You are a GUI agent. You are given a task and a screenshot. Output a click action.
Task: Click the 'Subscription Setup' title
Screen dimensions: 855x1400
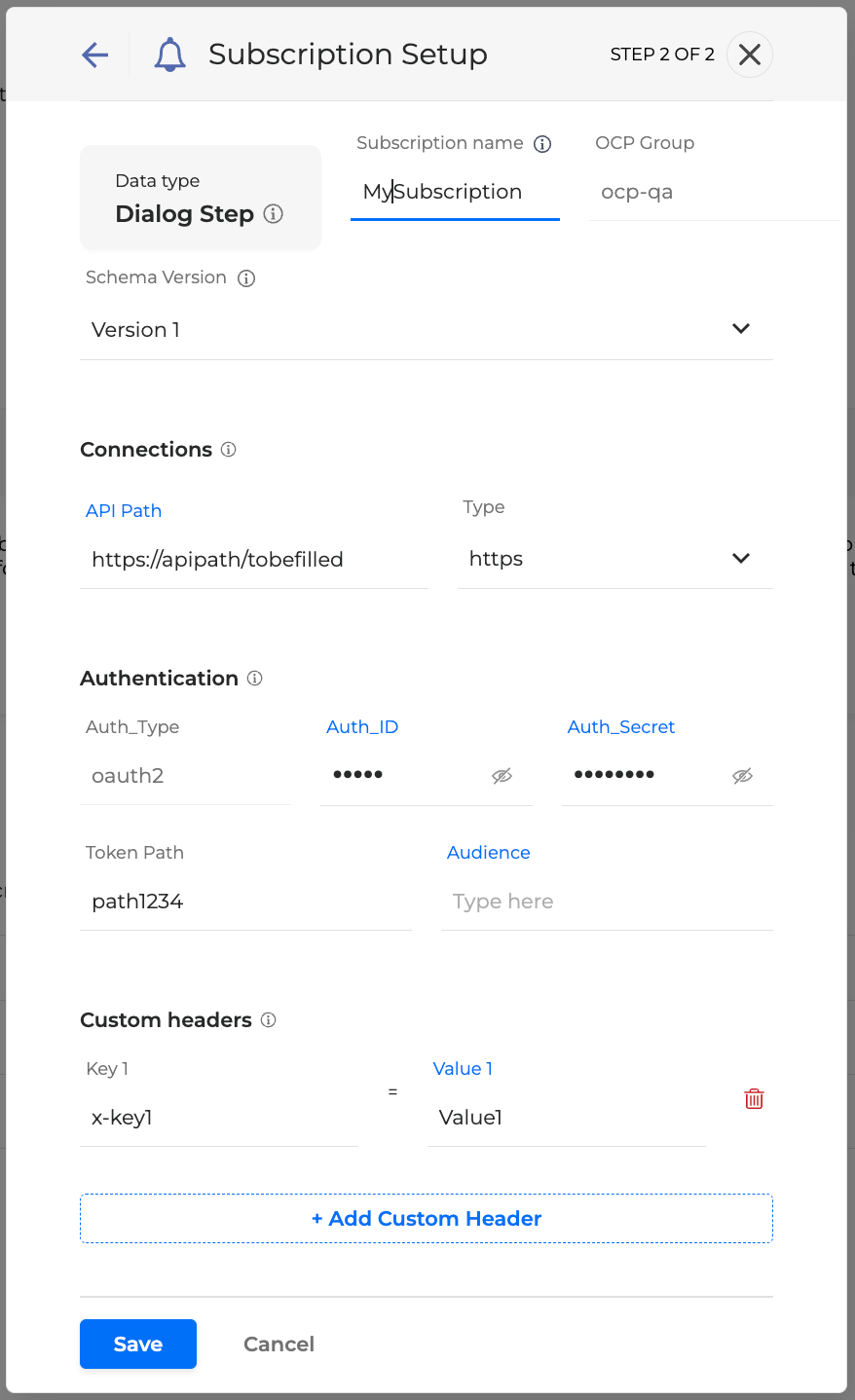[x=348, y=55]
